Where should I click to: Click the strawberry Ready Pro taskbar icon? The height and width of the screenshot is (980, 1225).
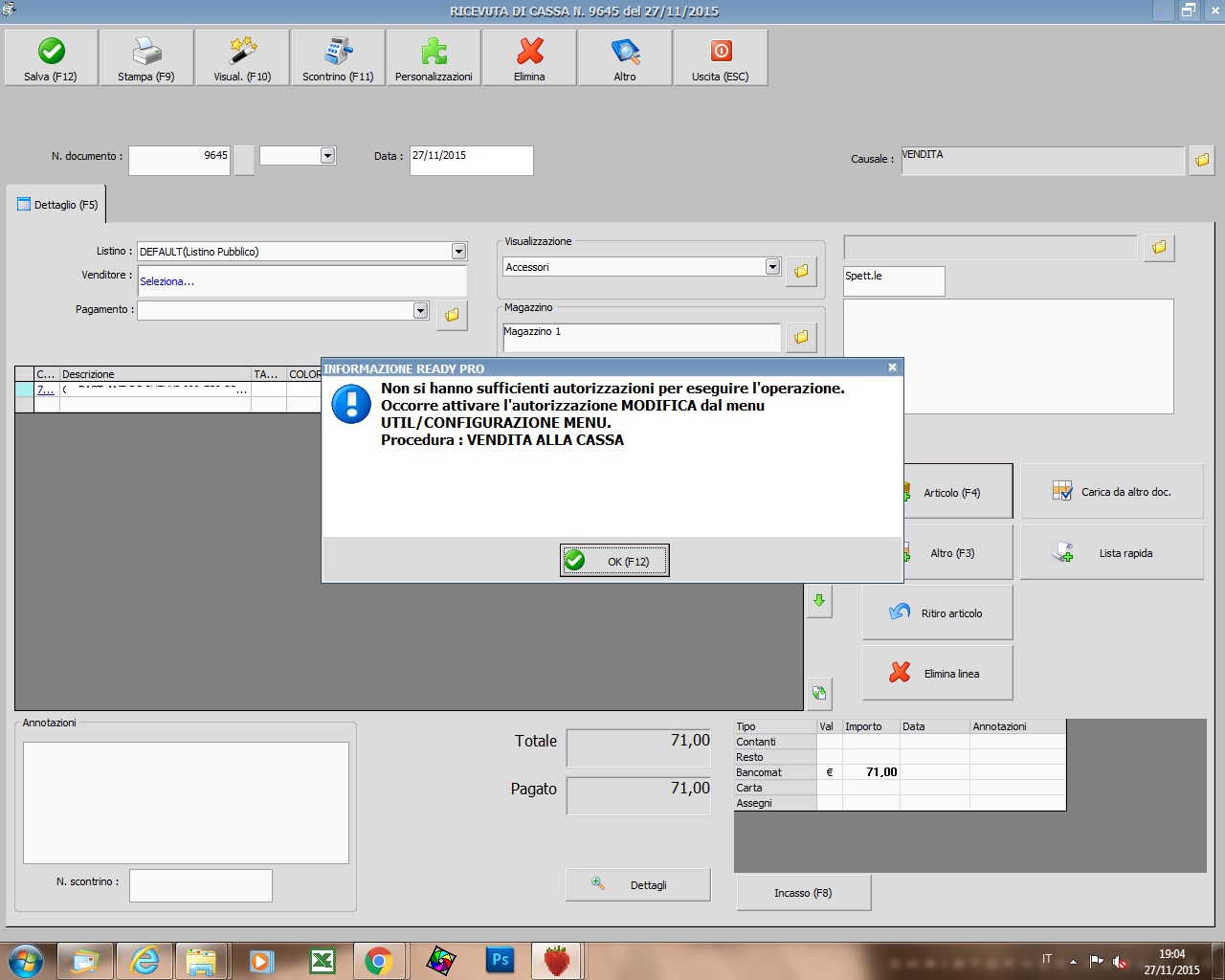pyautogui.click(x=556, y=960)
